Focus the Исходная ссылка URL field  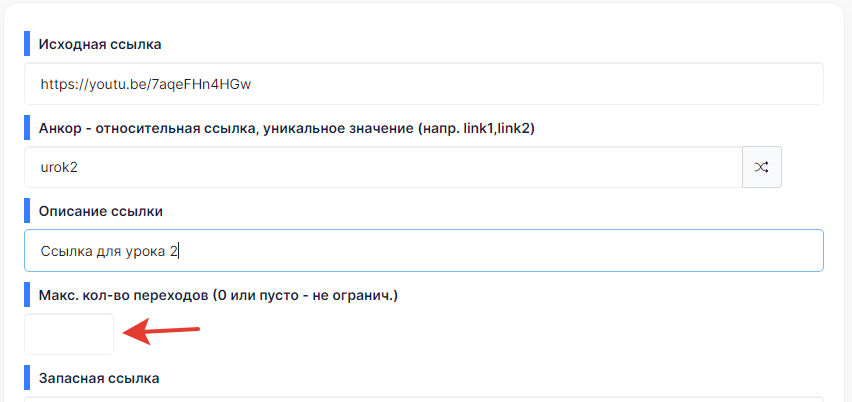click(424, 84)
